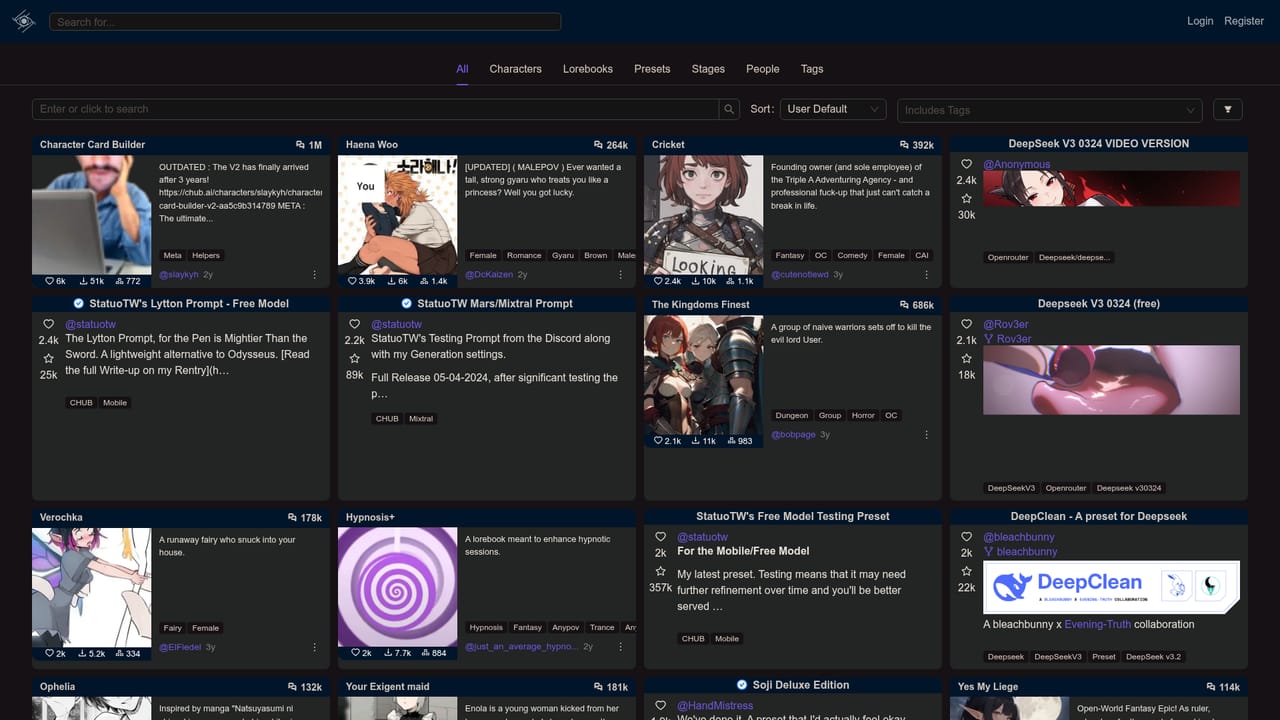This screenshot has width=1280, height=720.
Task: Like the StatuoTW Mars/Mixtral Prompt
Action: (x=354, y=324)
